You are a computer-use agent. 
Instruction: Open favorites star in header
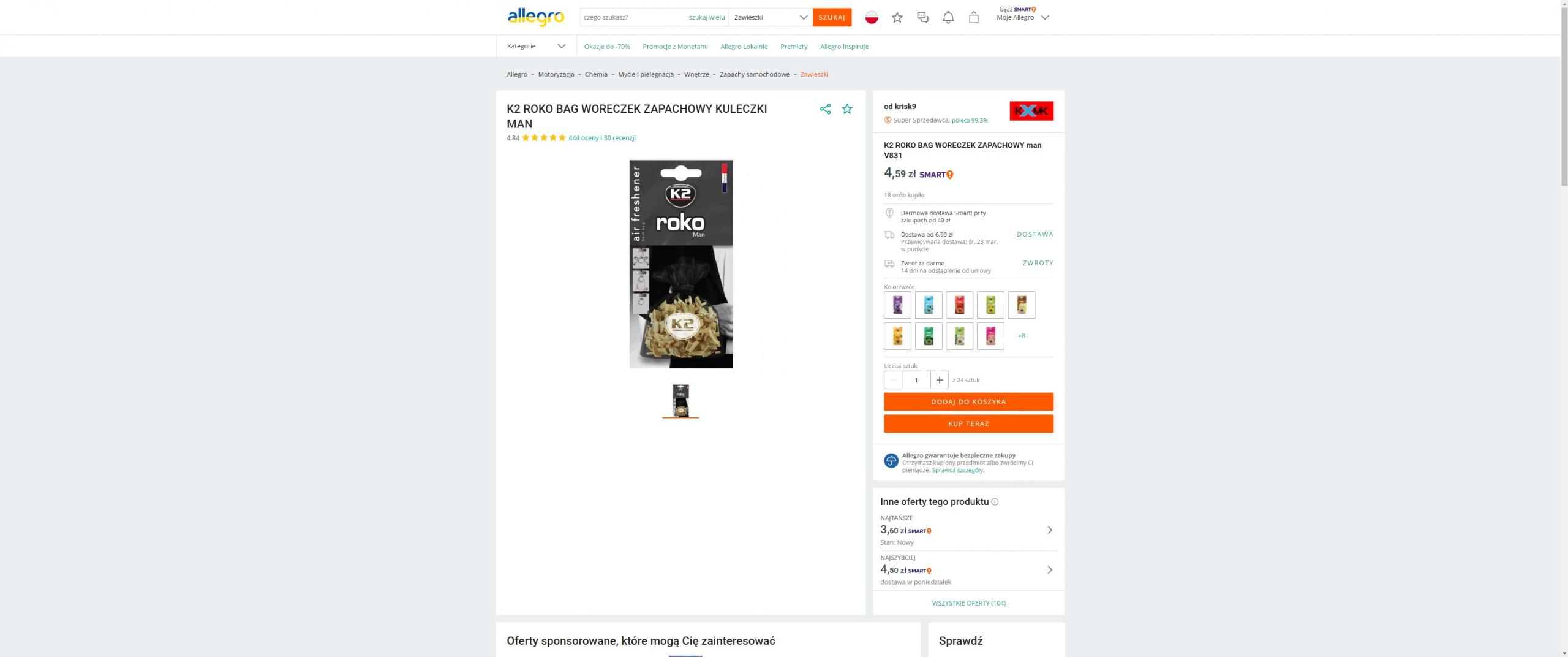click(x=897, y=18)
